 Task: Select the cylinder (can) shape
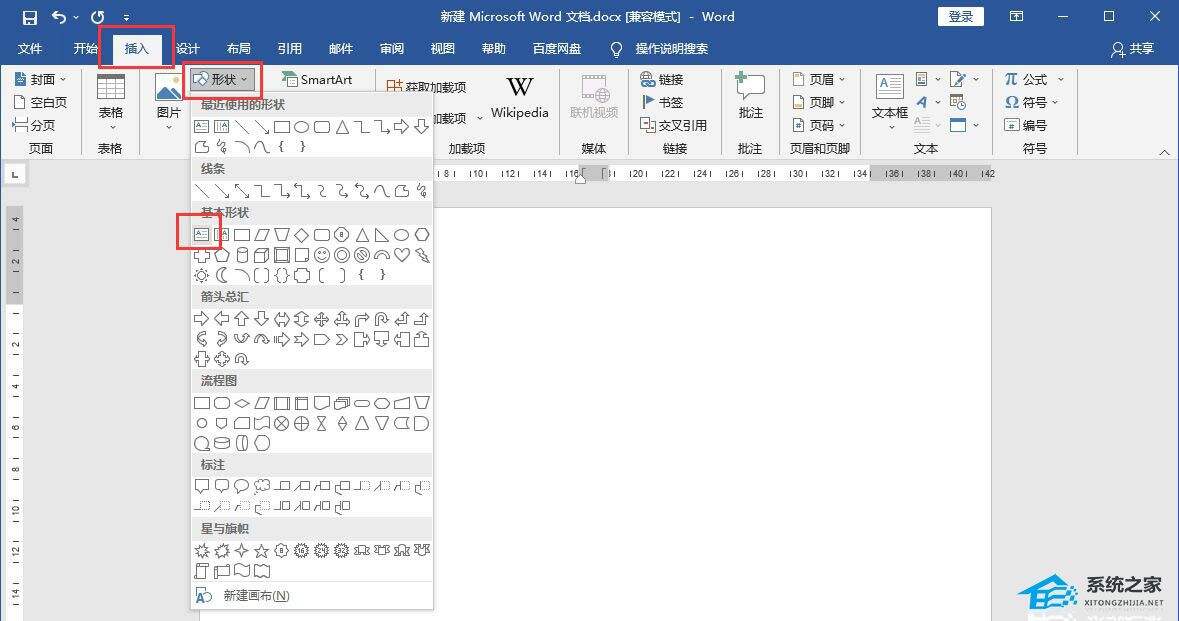point(242,255)
